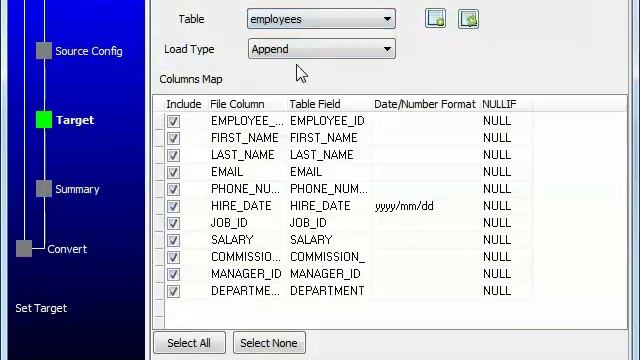The image size is (640, 360).
Task: Uncheck Include for SALARY row
Action: point(173,240)
